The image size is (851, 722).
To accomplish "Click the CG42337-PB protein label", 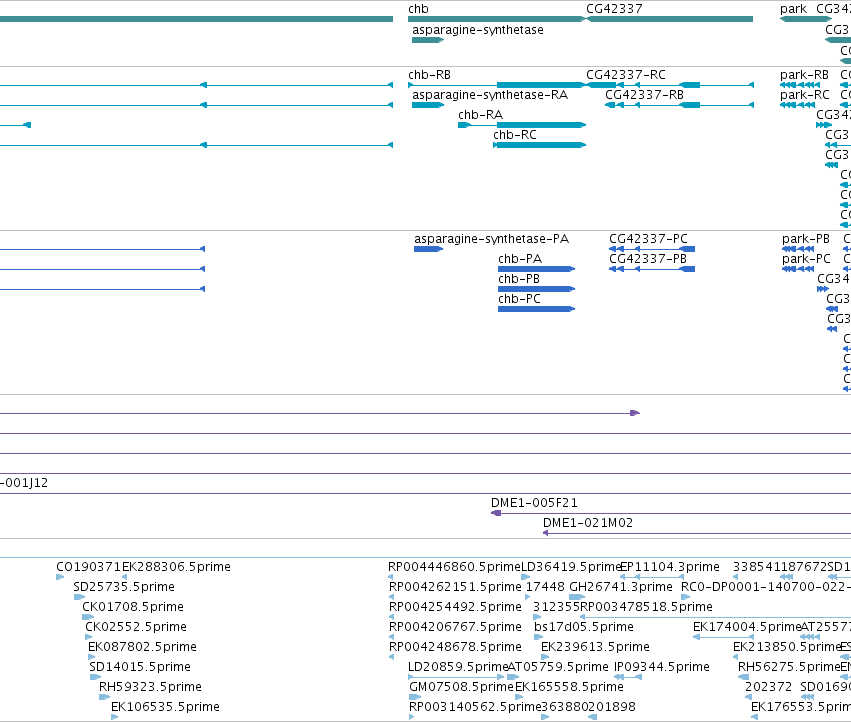I will coord(647,259).
